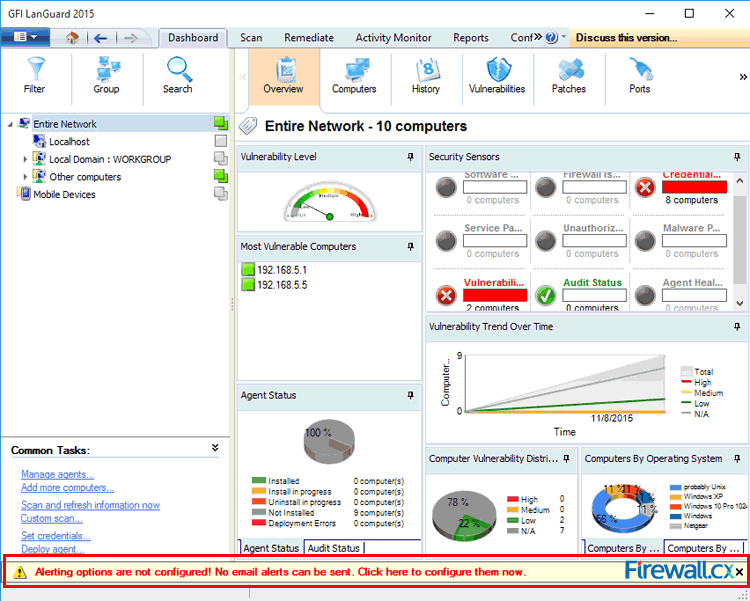Screen dimensions: 750x601
Task: Show hidden main tabs chevron
Action: point(538,36)
